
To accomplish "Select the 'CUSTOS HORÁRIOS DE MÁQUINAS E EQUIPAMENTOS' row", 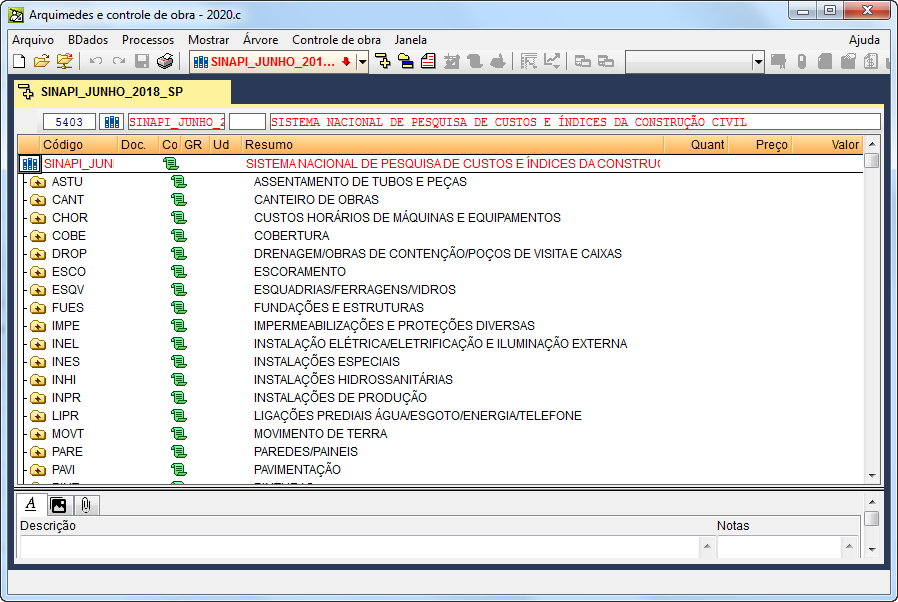I will pos(441,218).
